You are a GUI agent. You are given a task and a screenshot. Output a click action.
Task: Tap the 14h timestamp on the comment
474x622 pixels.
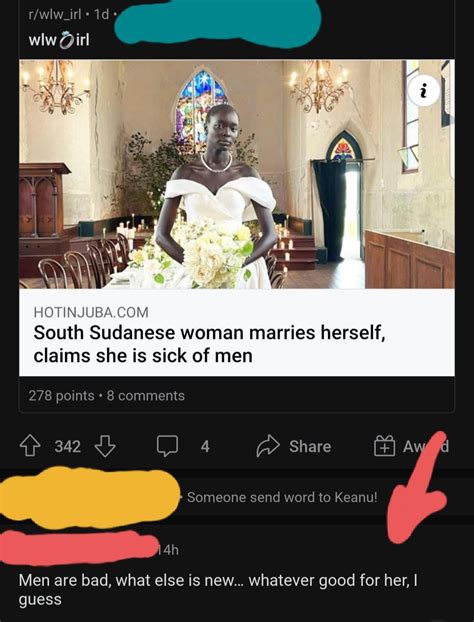point(168,550)
